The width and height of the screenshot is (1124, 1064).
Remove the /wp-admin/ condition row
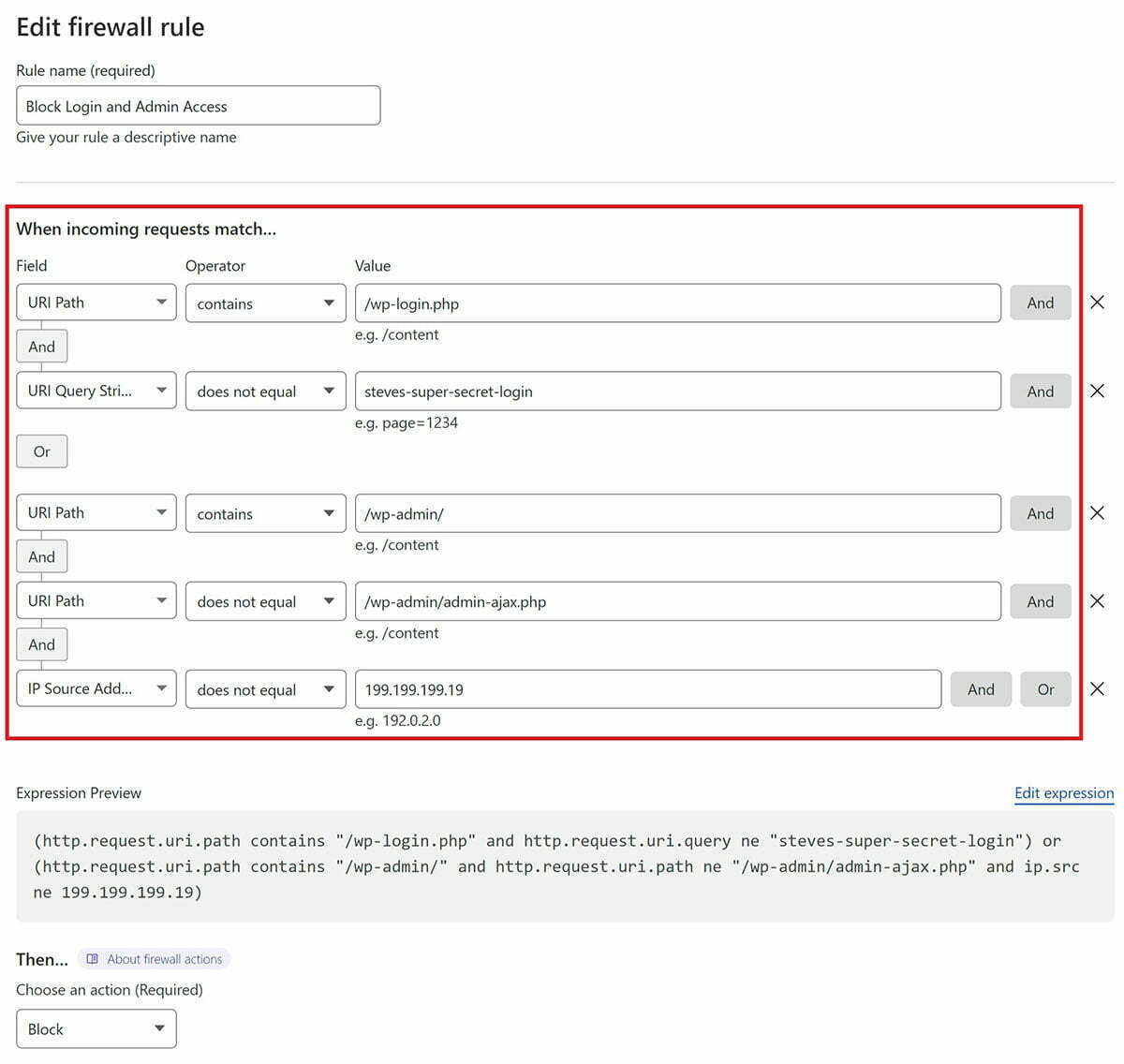[1097, 512]
